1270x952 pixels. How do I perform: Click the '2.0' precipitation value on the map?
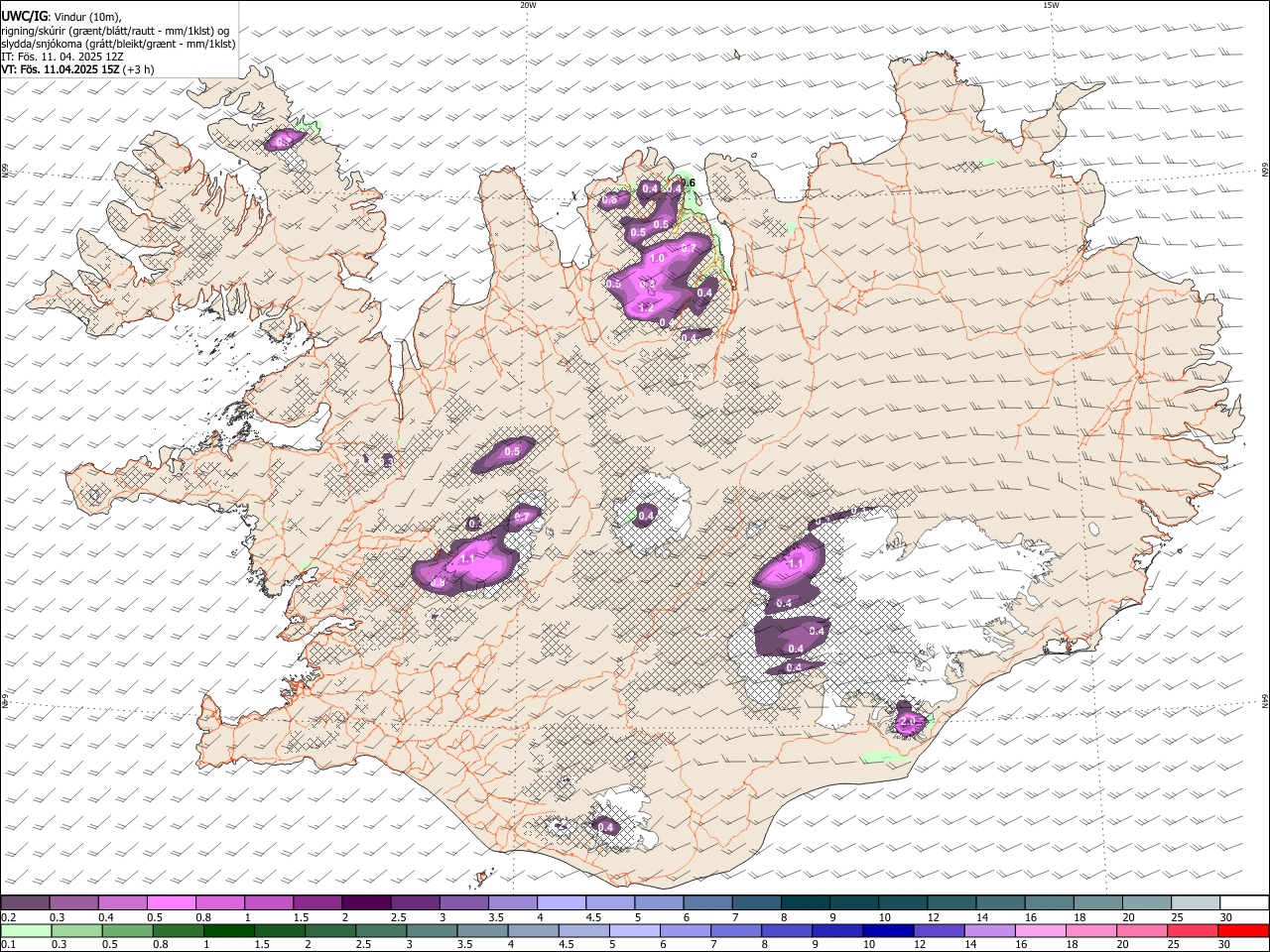tap(909, 723)
